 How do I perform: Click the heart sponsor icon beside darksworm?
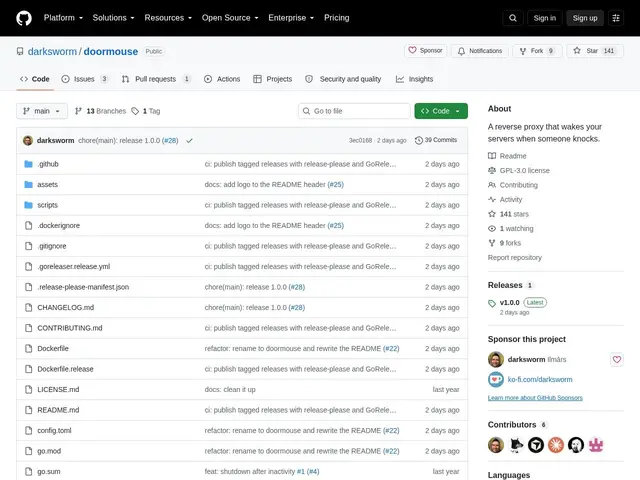click(x=617, y=359)
